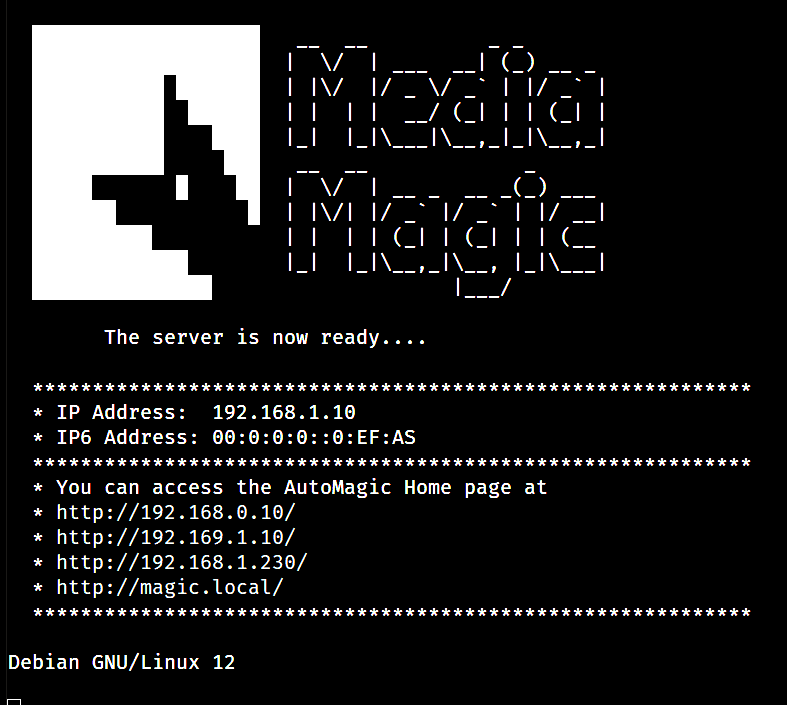Click the wolf's eye in the logo
Screen dimensions: 787x705
pyautogui.click(x=182, y=187)
